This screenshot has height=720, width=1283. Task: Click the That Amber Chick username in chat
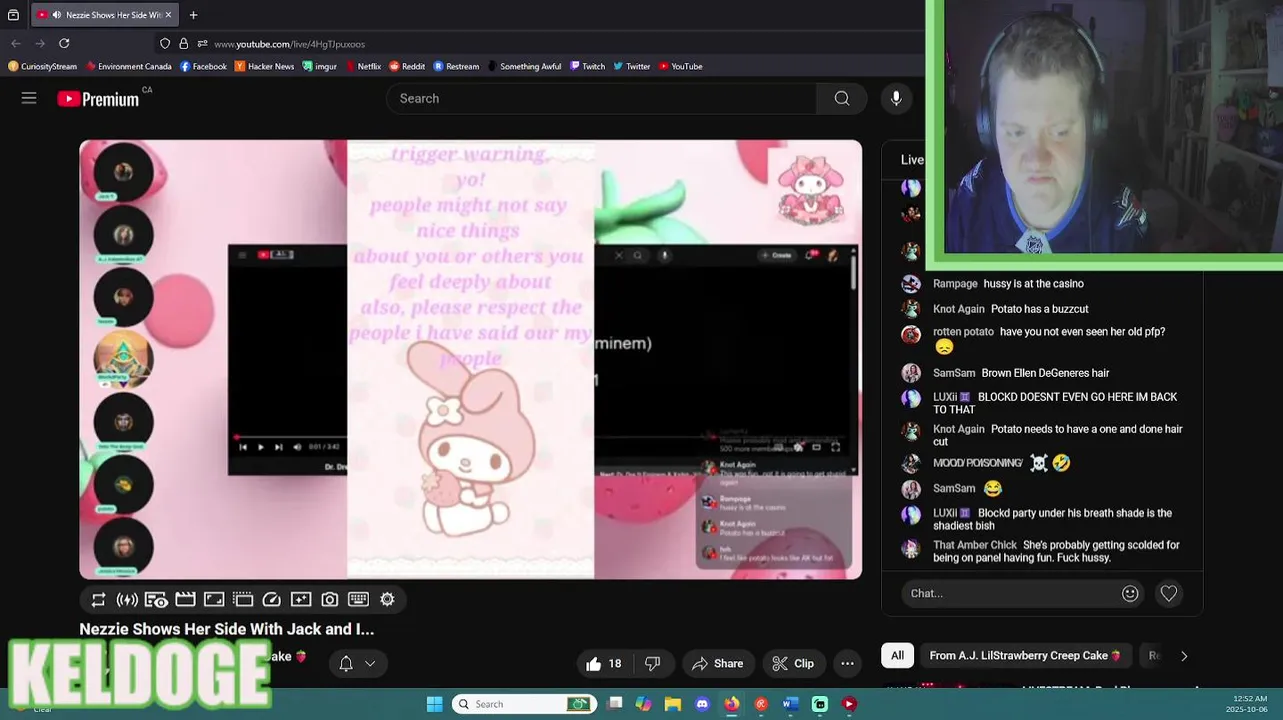click(x=975, y=545)
